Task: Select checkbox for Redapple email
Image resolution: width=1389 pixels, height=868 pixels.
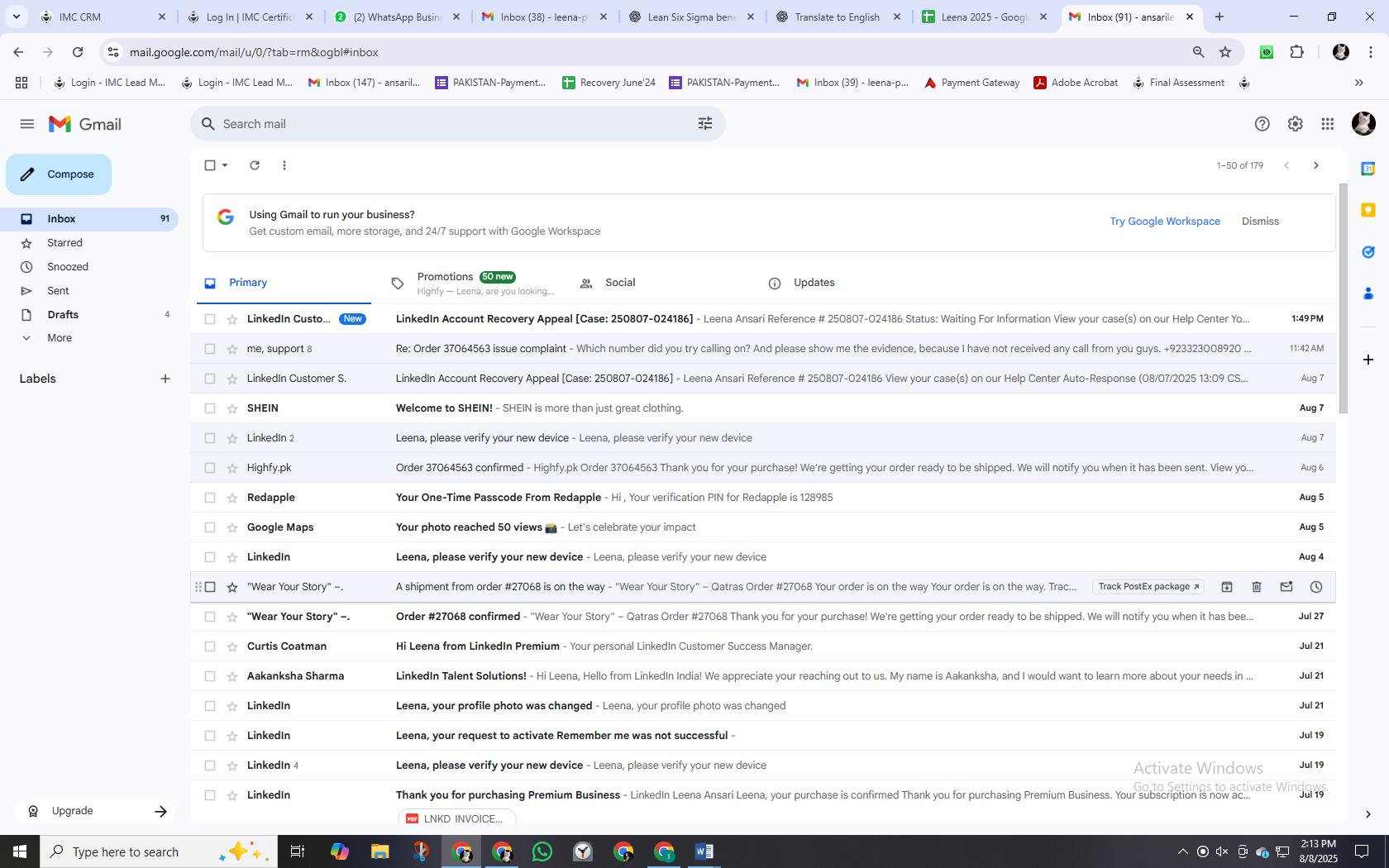Action: pyautogui.click(x=210, y=498)
